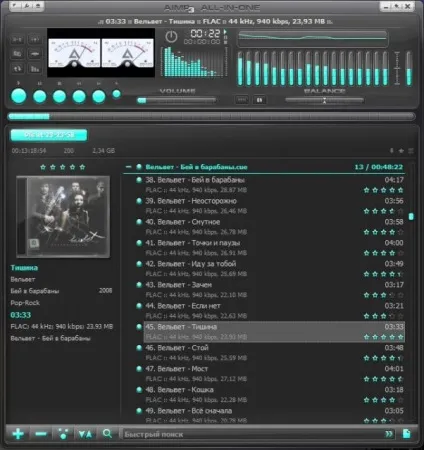424x450 pixels.
Task: Click the three-dots misc icon in bottom toolbar
Action: point(63,434)
